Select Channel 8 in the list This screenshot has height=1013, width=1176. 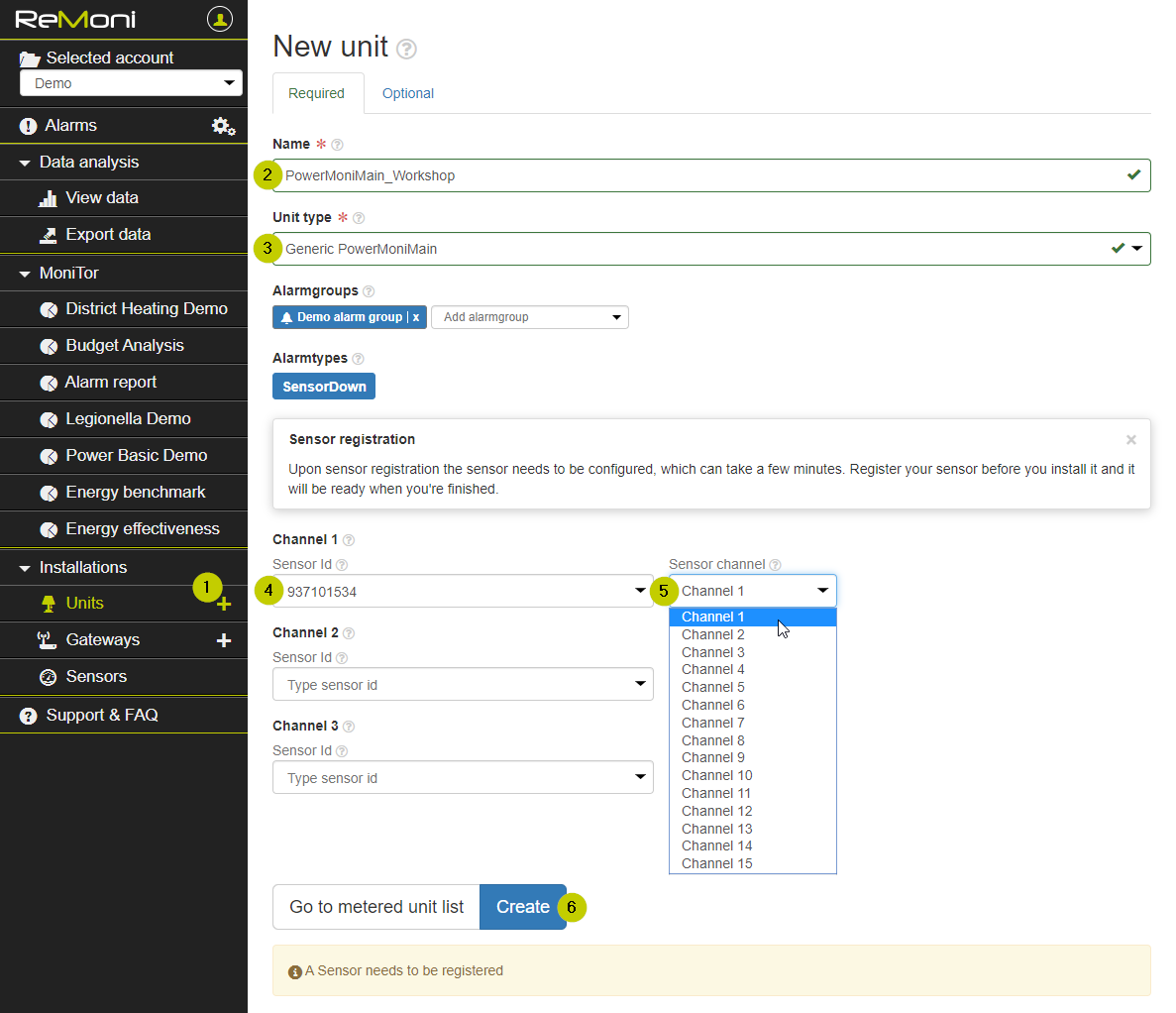(x=752, y=740)
